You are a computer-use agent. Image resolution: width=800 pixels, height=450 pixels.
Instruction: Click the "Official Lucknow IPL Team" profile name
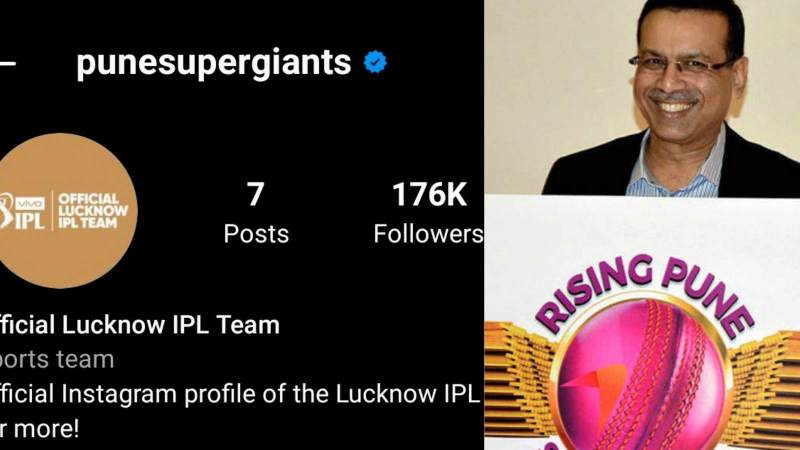click(140, 325)
